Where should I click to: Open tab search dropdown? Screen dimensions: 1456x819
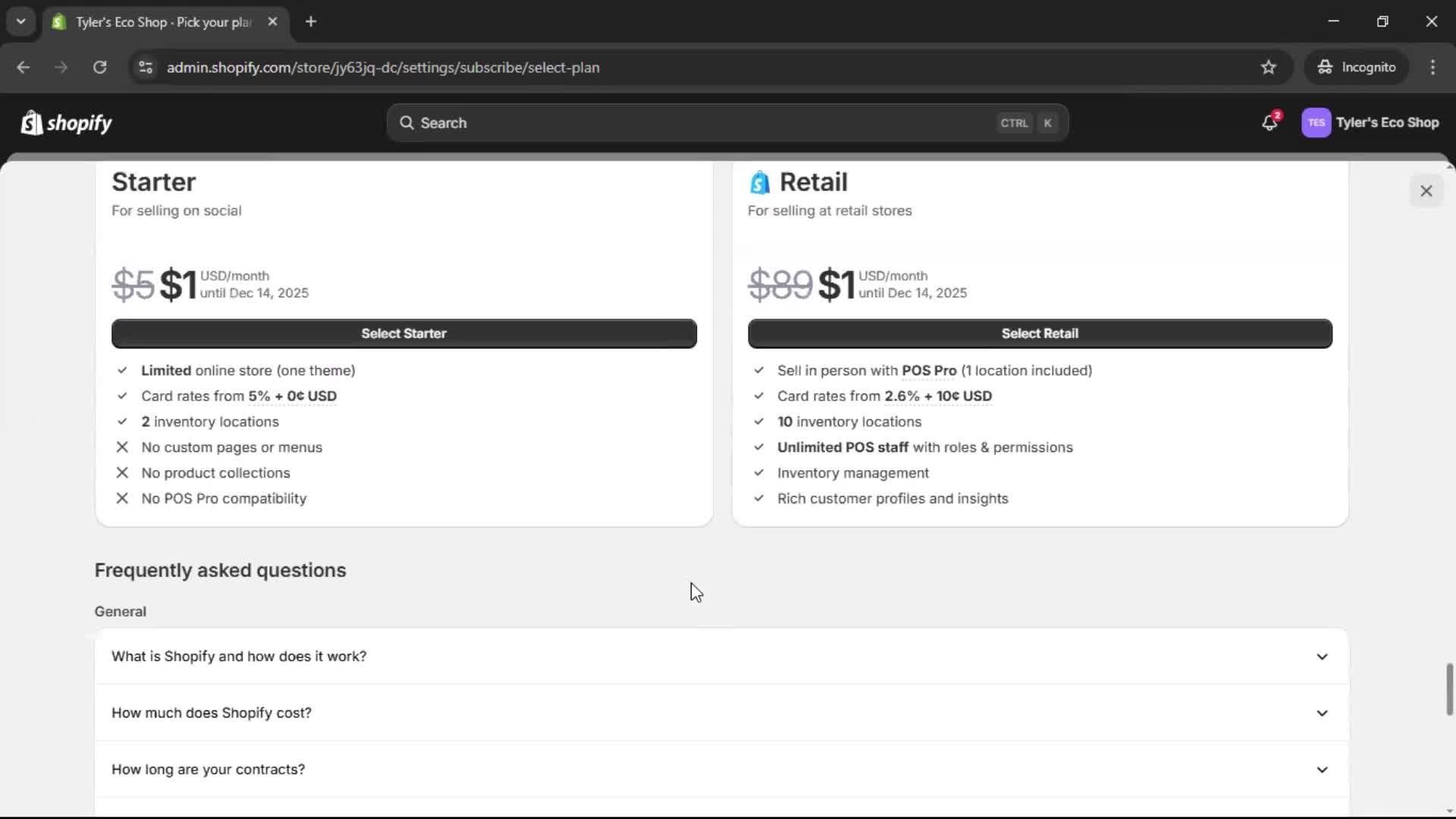click(x=20, y=22)
